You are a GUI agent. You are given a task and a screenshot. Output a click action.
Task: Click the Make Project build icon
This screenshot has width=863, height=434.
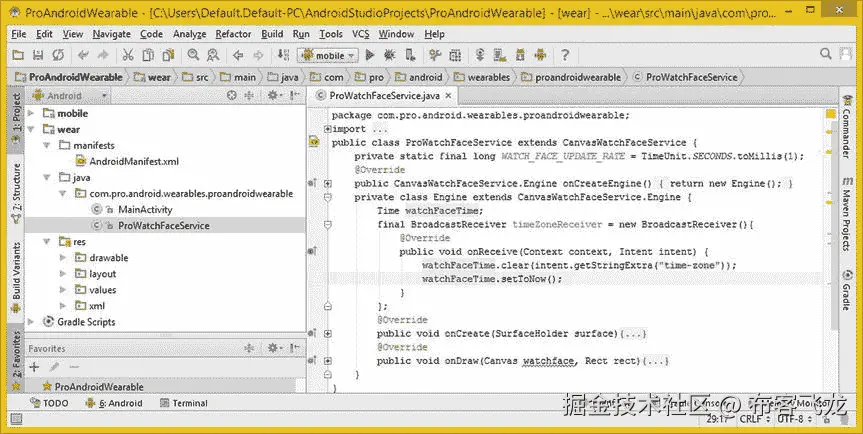point(283,55)
